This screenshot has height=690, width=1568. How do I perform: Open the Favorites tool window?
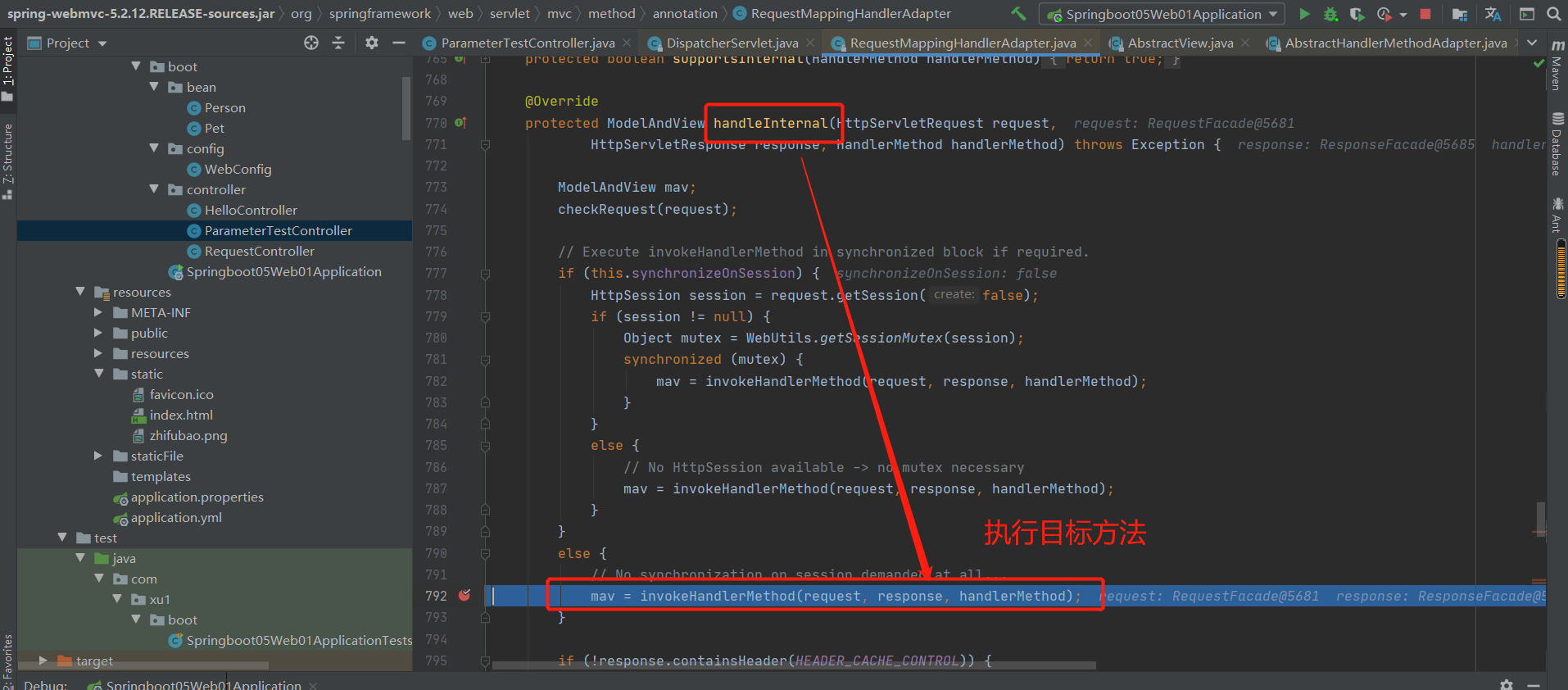(7, 660)
